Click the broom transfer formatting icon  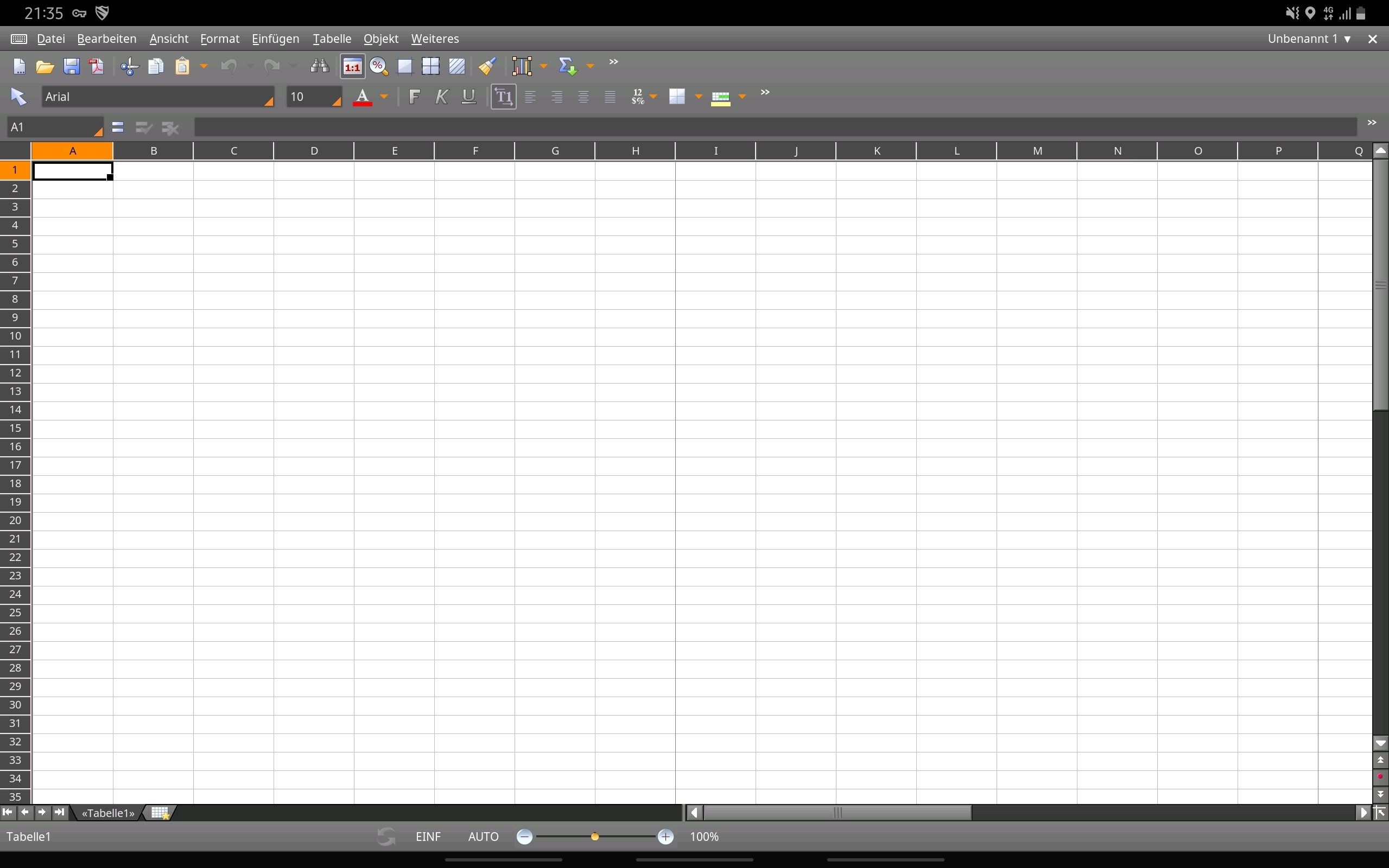487,67
